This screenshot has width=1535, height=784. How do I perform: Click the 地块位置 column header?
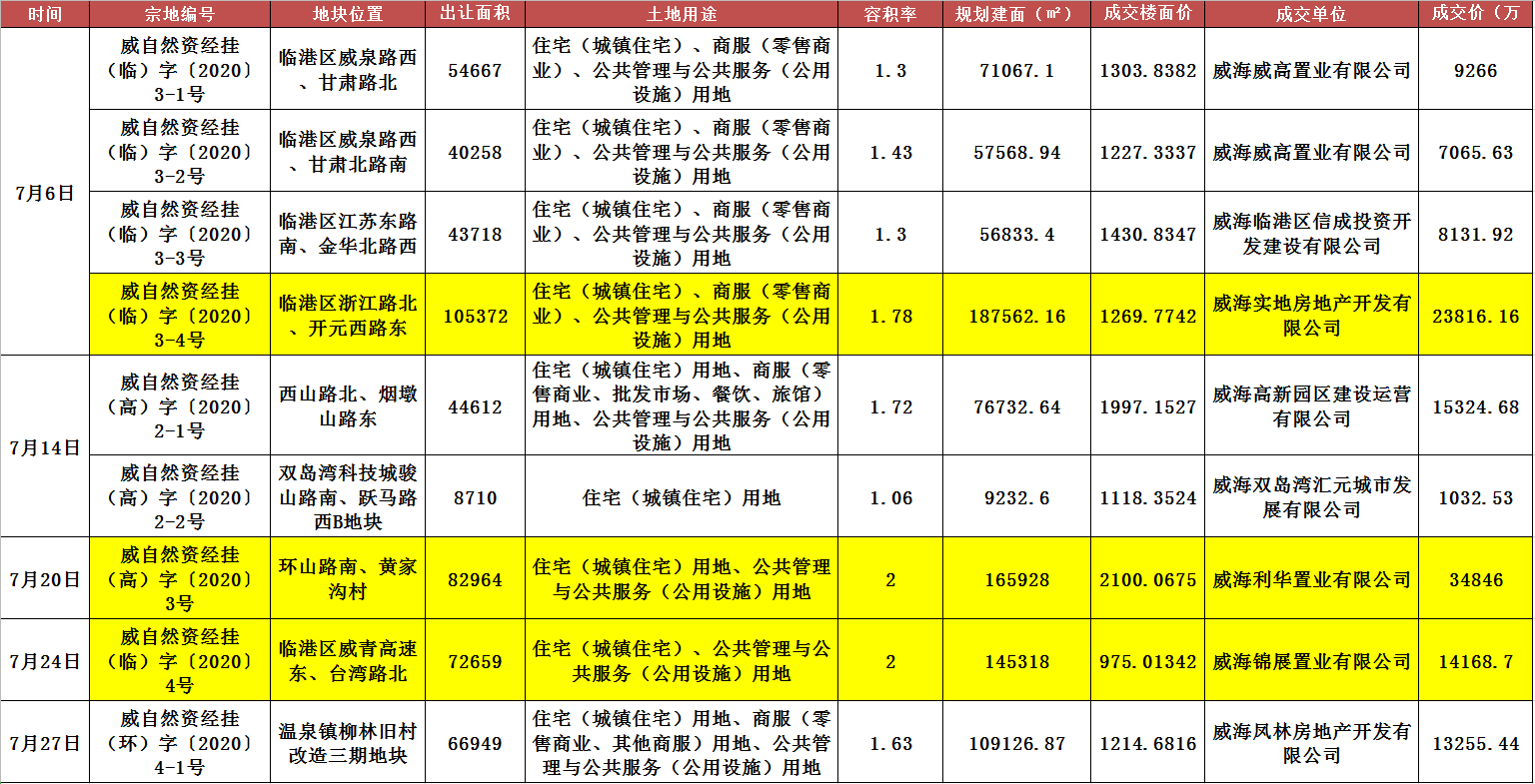(348, 14)
